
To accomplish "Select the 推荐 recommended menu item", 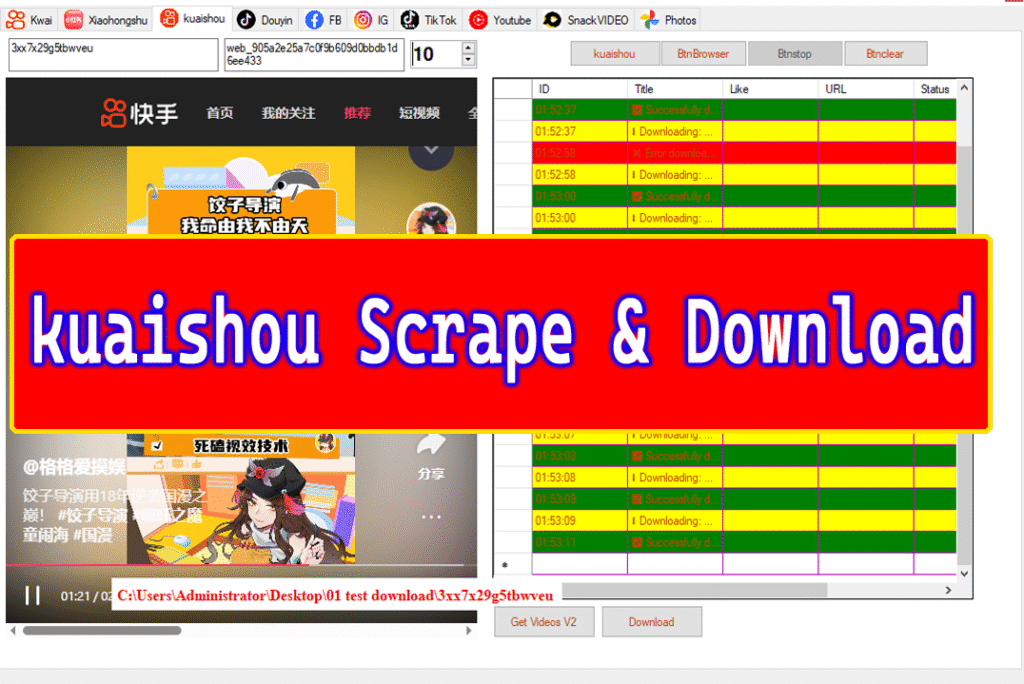I will coord(357,113).
